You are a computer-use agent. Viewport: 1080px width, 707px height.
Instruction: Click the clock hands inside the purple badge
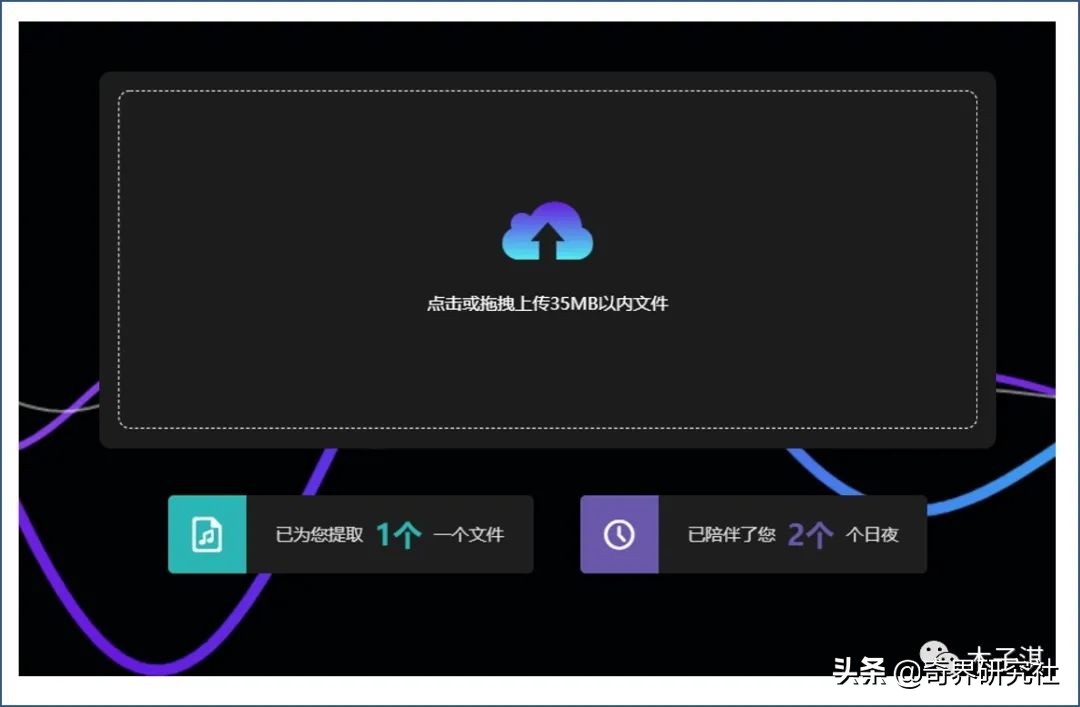coord(620,534)
